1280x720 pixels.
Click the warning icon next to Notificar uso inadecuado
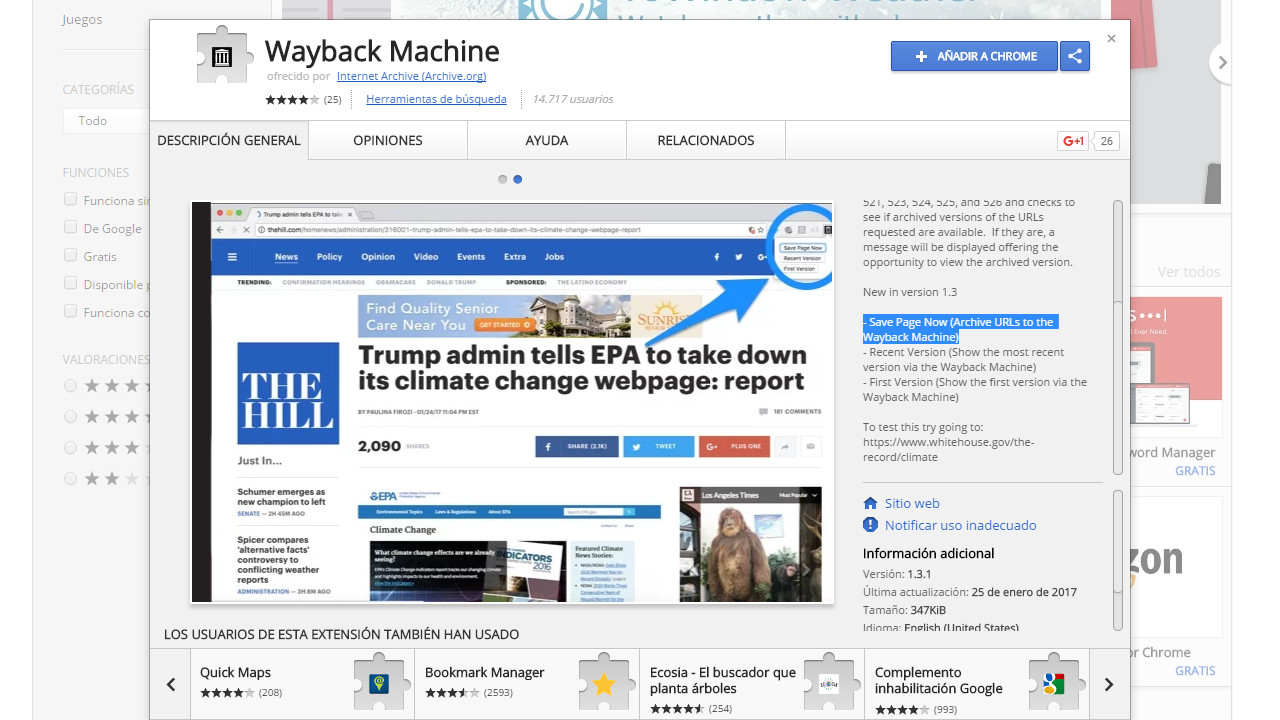[870, 525]
